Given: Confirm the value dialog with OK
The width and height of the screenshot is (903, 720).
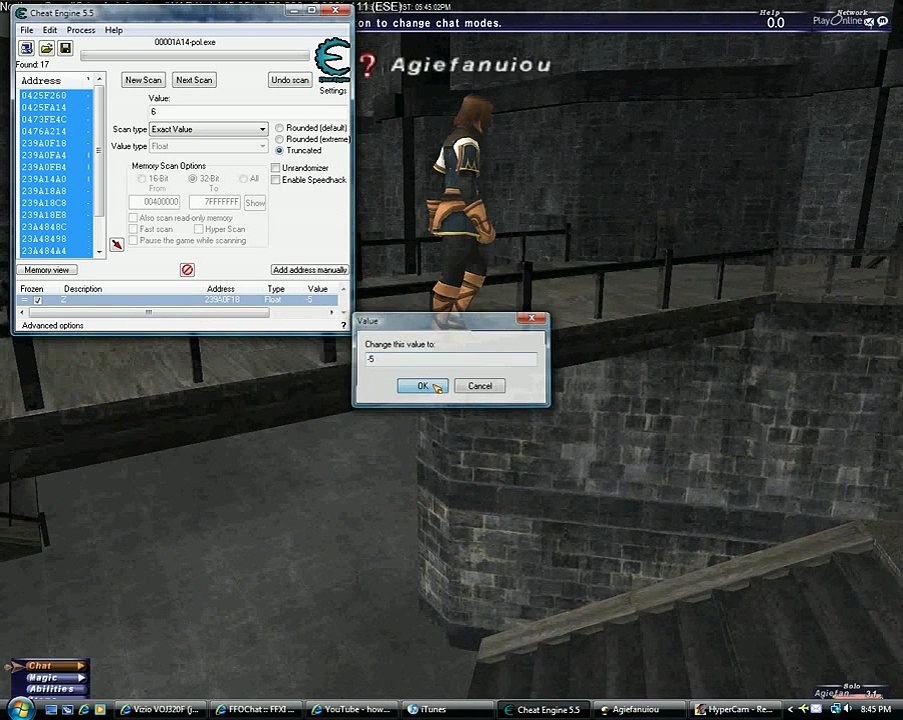Looking at the screenshot, I should [x=423, y=386].
